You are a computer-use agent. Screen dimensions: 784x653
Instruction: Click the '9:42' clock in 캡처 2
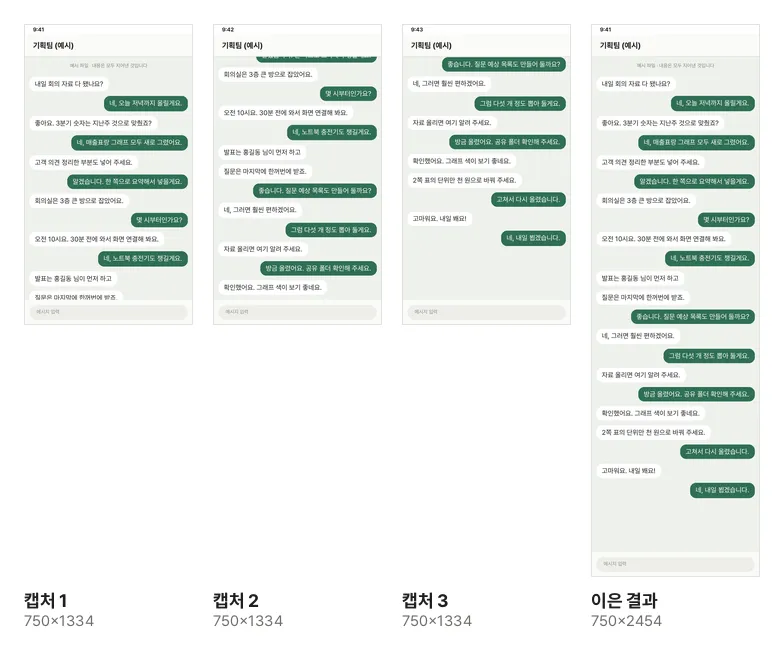pyautogui.click(x=228, y=30)
